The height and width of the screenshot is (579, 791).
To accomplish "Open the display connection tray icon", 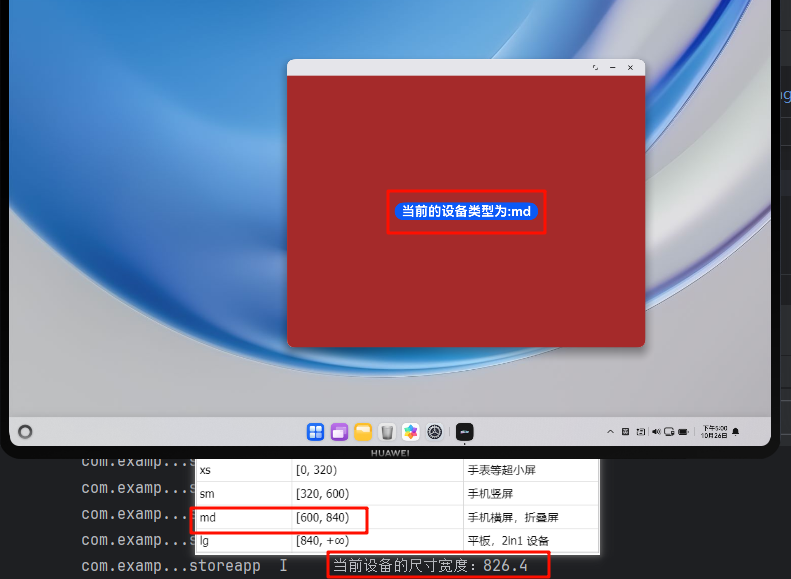I will (669, 432).
